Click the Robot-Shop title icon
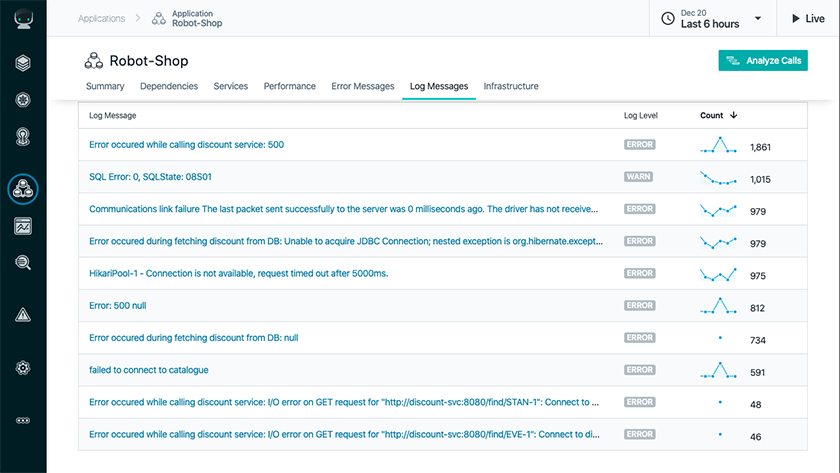Image resolution: width=840 pixels, height=473 pixels. (x=94, y=61)
